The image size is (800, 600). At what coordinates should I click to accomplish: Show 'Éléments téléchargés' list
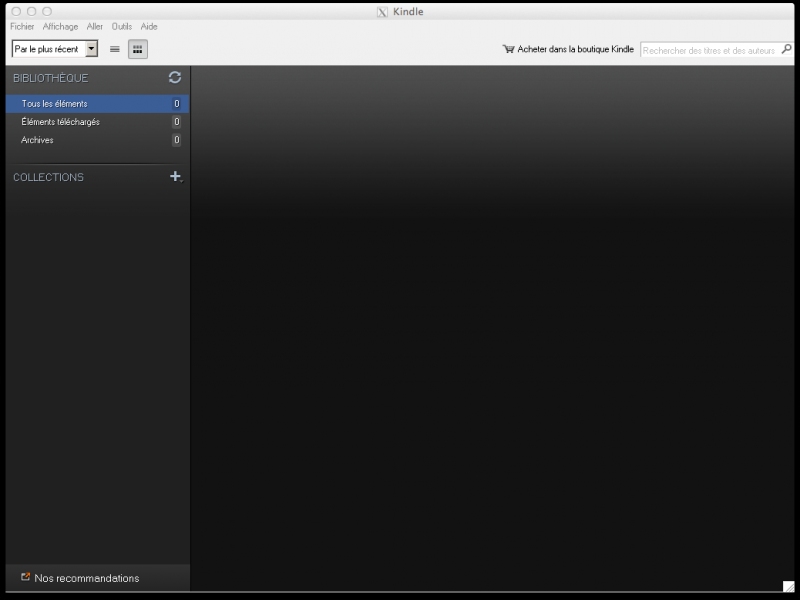pyautogui.click(x=60, y=122)
